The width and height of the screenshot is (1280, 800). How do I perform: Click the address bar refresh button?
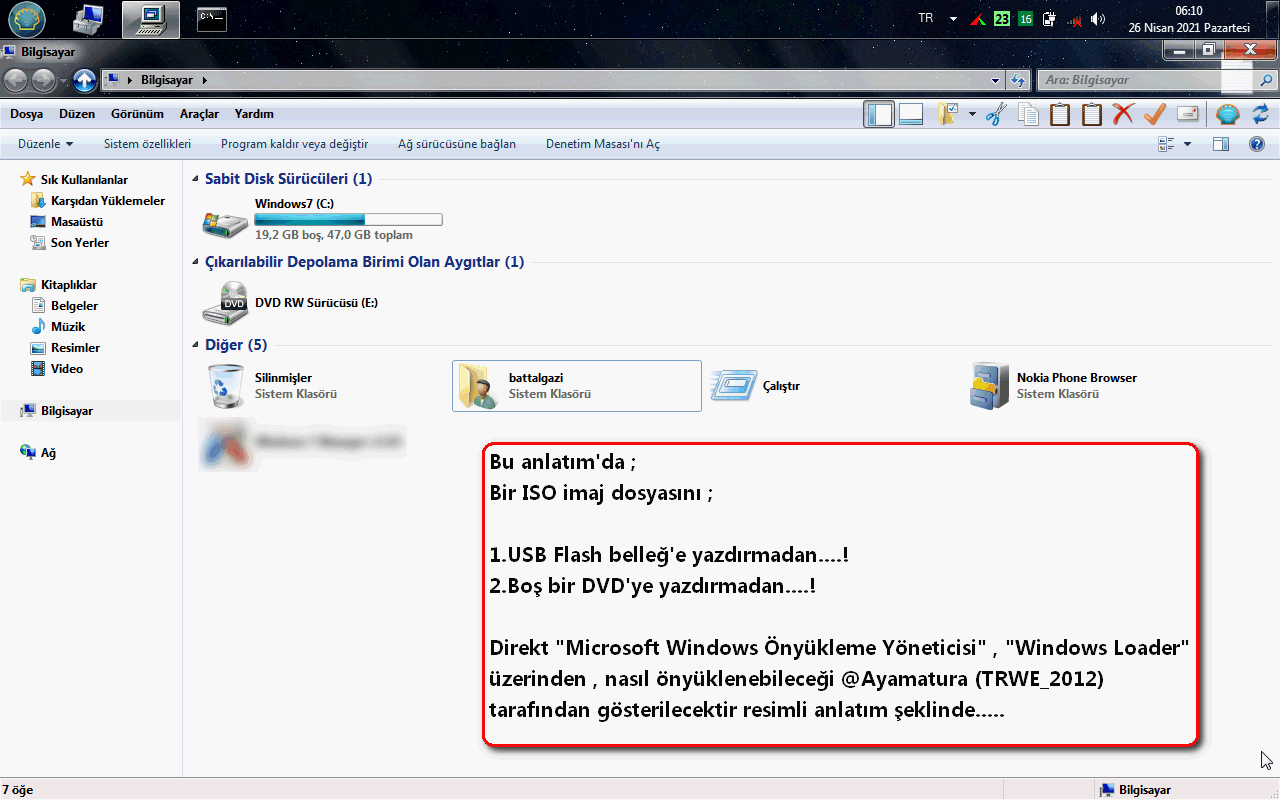(1018, 80)
